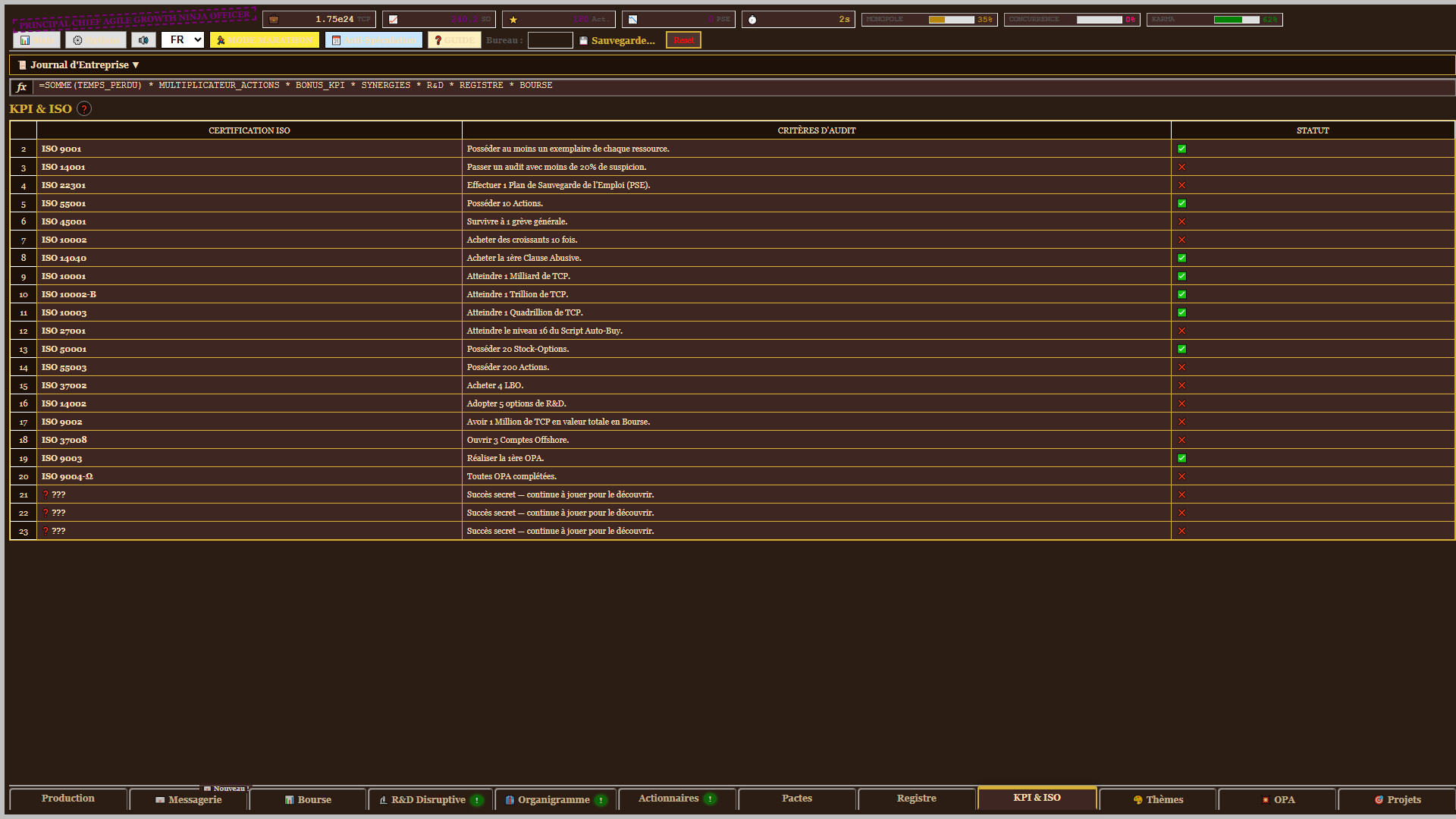Open the Guide button
The width and height of the screenshot is (1456, 819).
coord(454,40)
